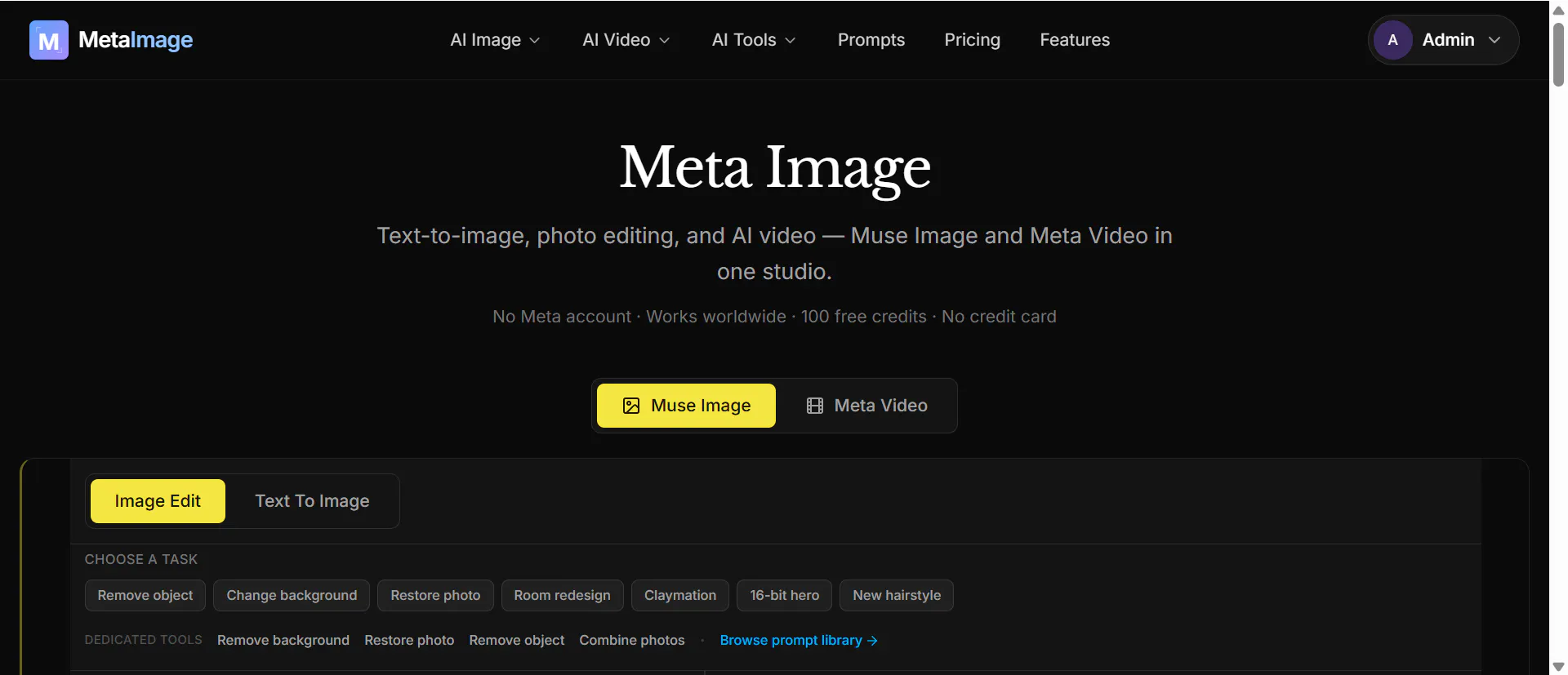This screenshot has height=675, width=1568.
Task: Click the page scrollbar thumb
Action: point(1558,54)
